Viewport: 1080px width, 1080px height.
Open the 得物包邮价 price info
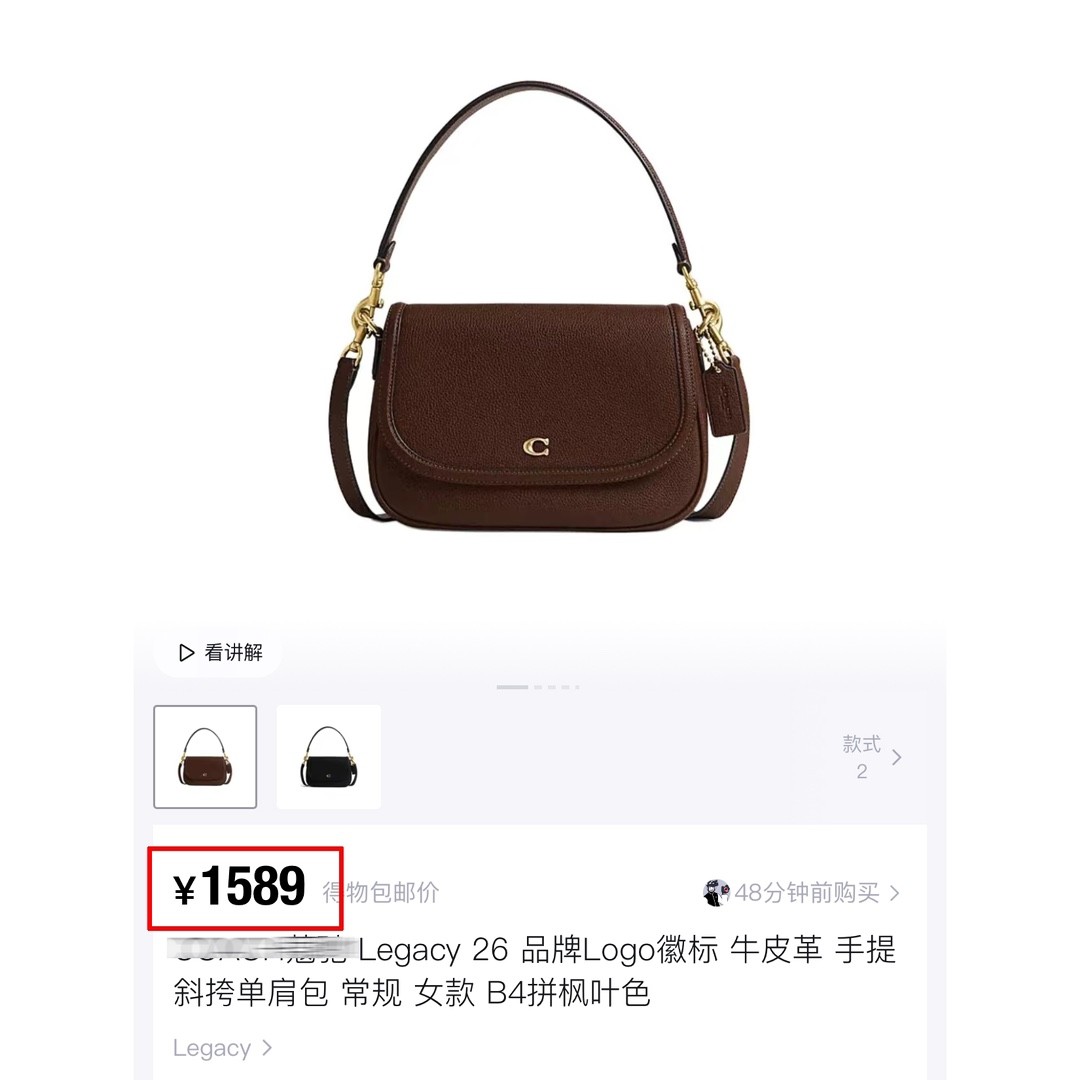click(380, 893)
